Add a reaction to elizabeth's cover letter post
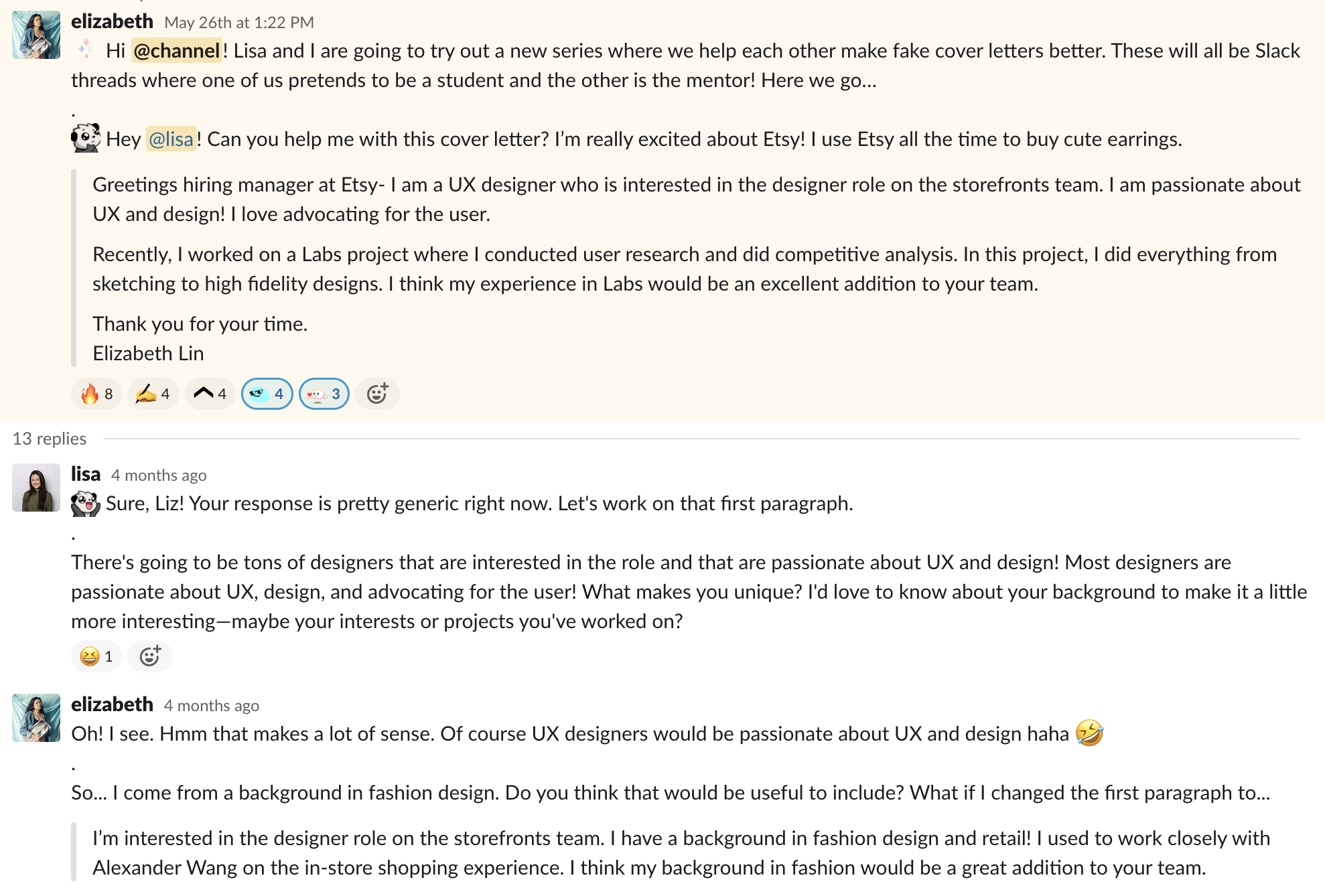 pyautogui.click(x=377, y=394)
